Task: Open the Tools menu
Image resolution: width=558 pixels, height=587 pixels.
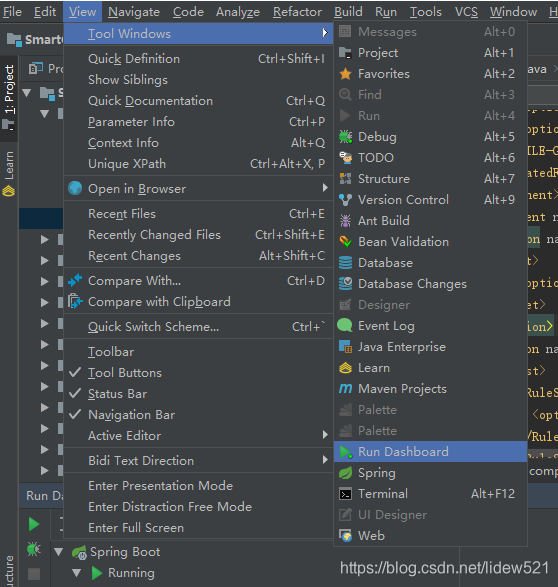Action: (426, 12)
